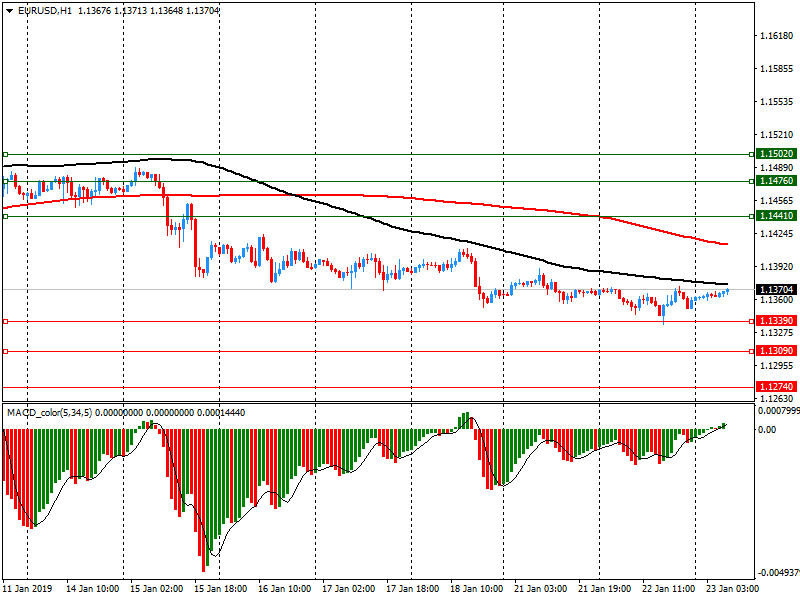
Task: Click the 1.14760 green resistance price label
Action: point(776,181)
